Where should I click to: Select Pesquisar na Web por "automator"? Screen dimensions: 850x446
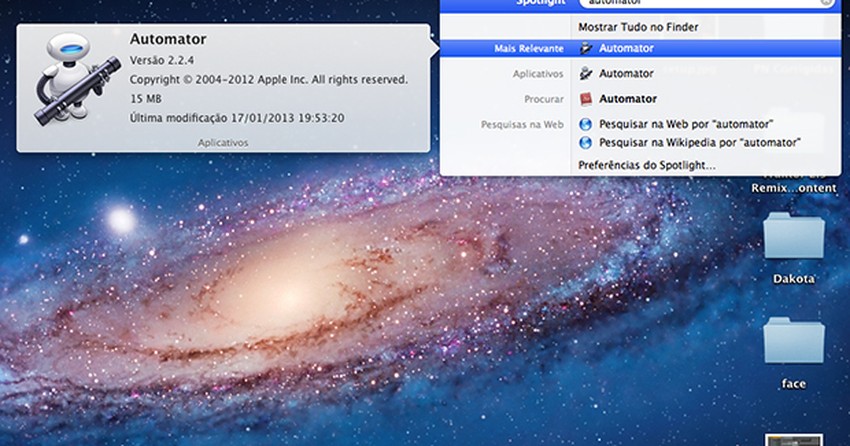tap(686, 124)
